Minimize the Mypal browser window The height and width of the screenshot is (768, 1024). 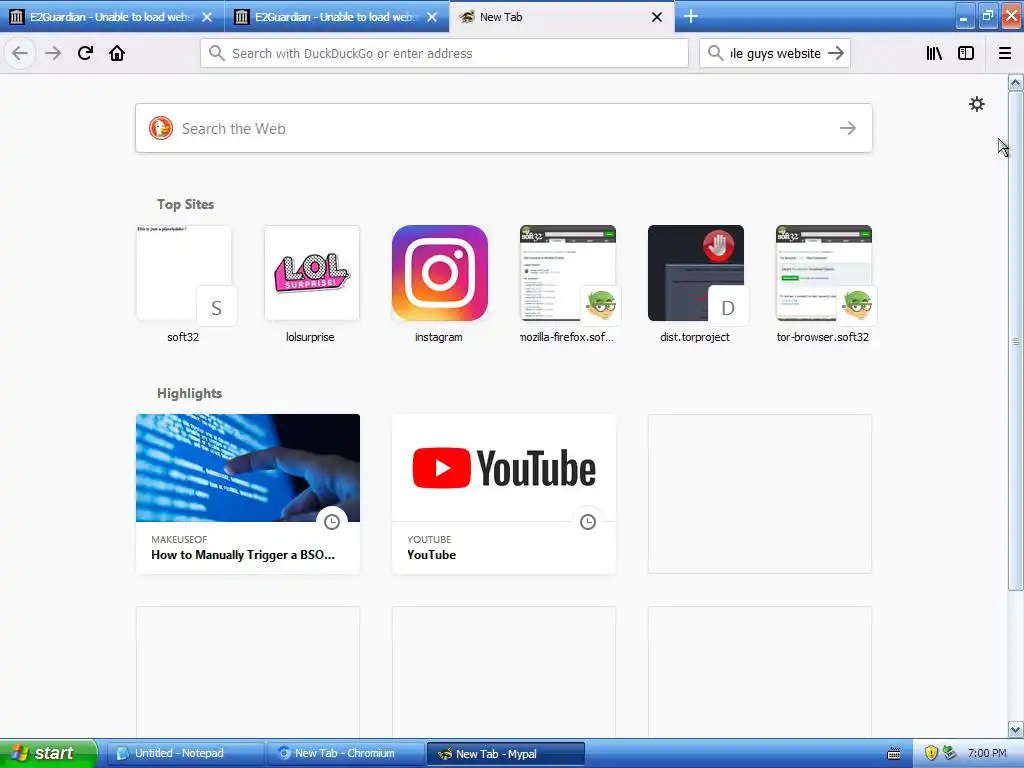click(x=964, y=17)
